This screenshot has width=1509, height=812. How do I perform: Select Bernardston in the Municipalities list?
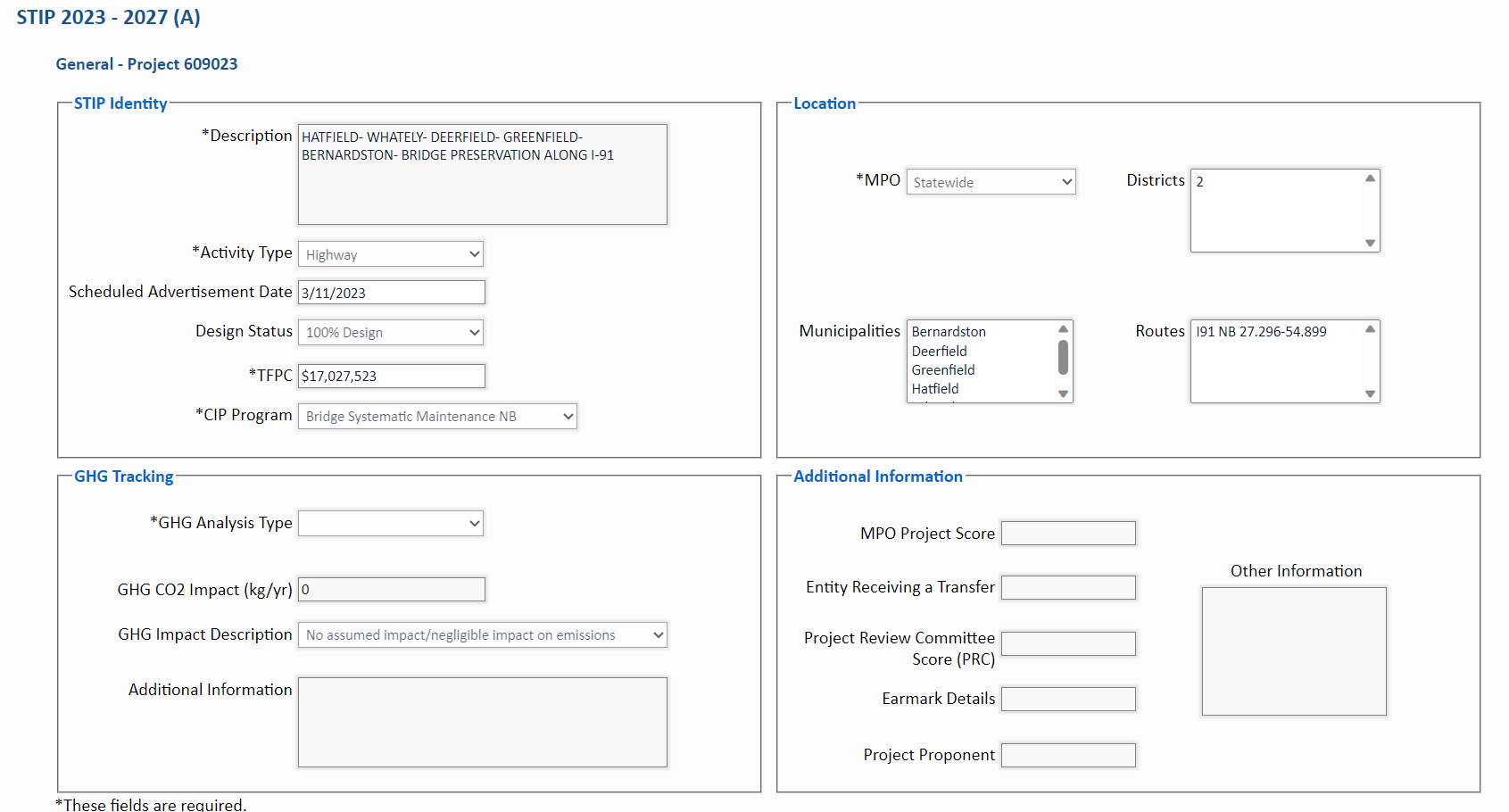[x=949, y=331]
